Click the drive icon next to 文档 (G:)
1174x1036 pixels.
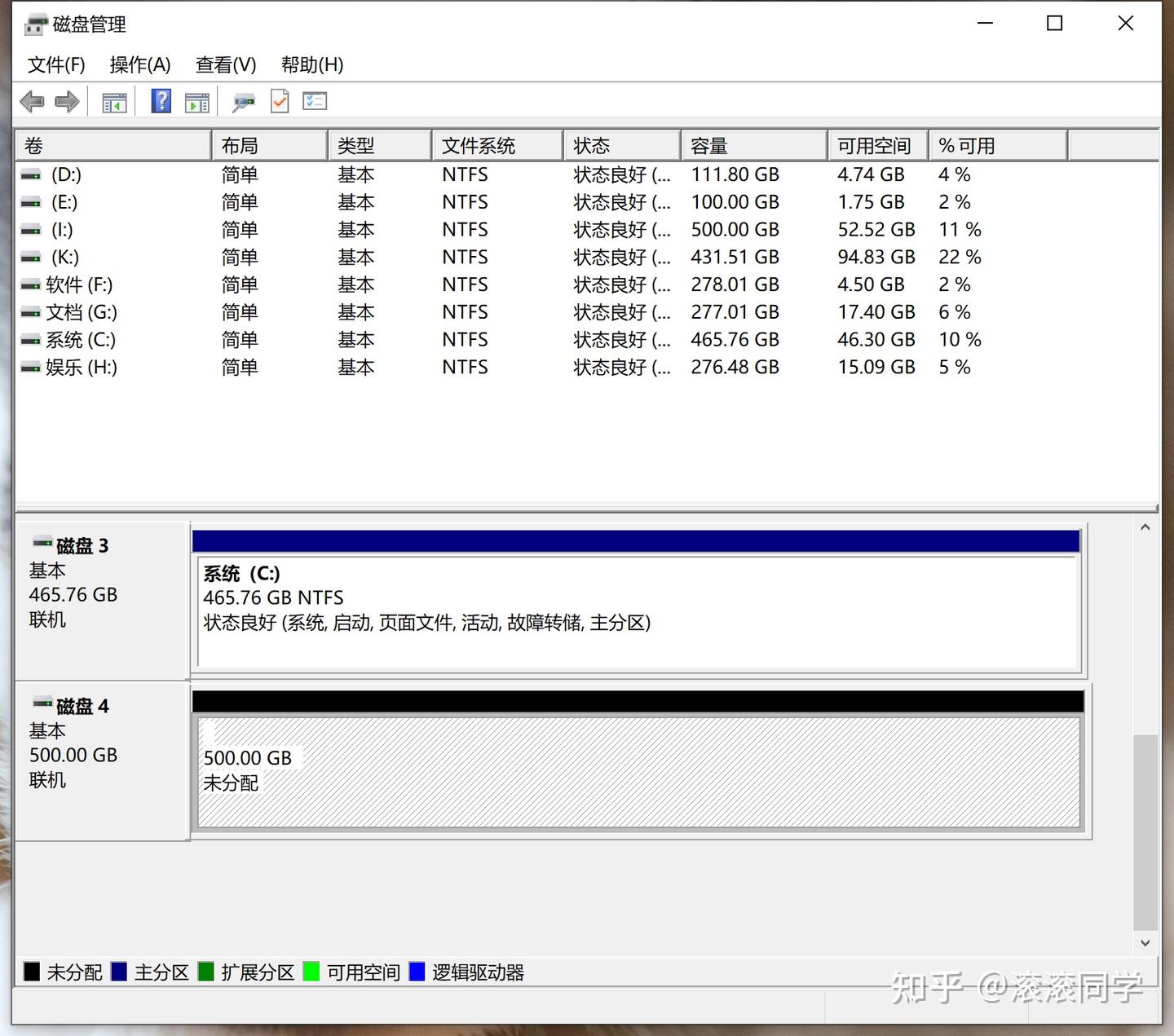(31, 313)
